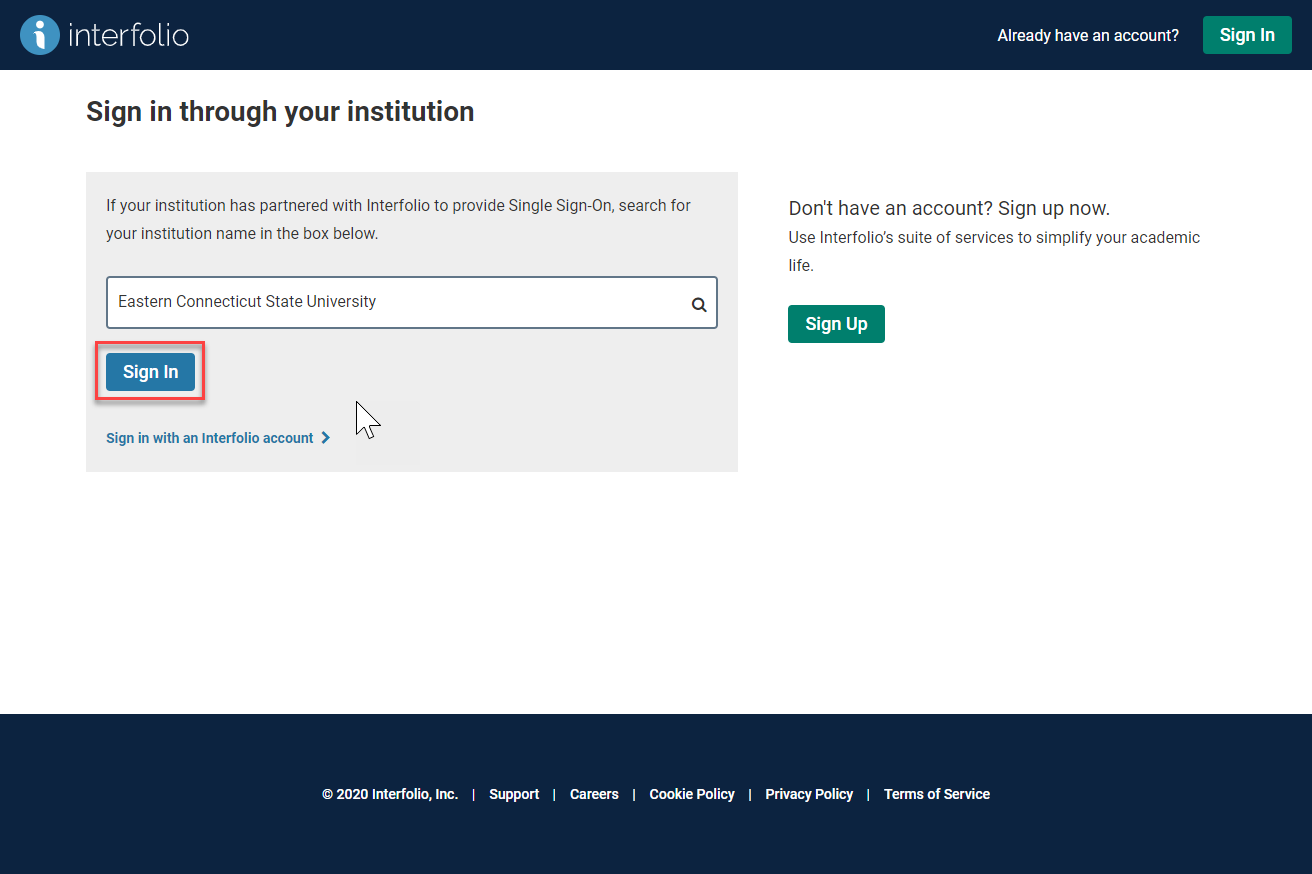Click the 'Don't have an account? Sign up now.' text
The height and width of the screenshot is (874, 1312).
point(949,208)
